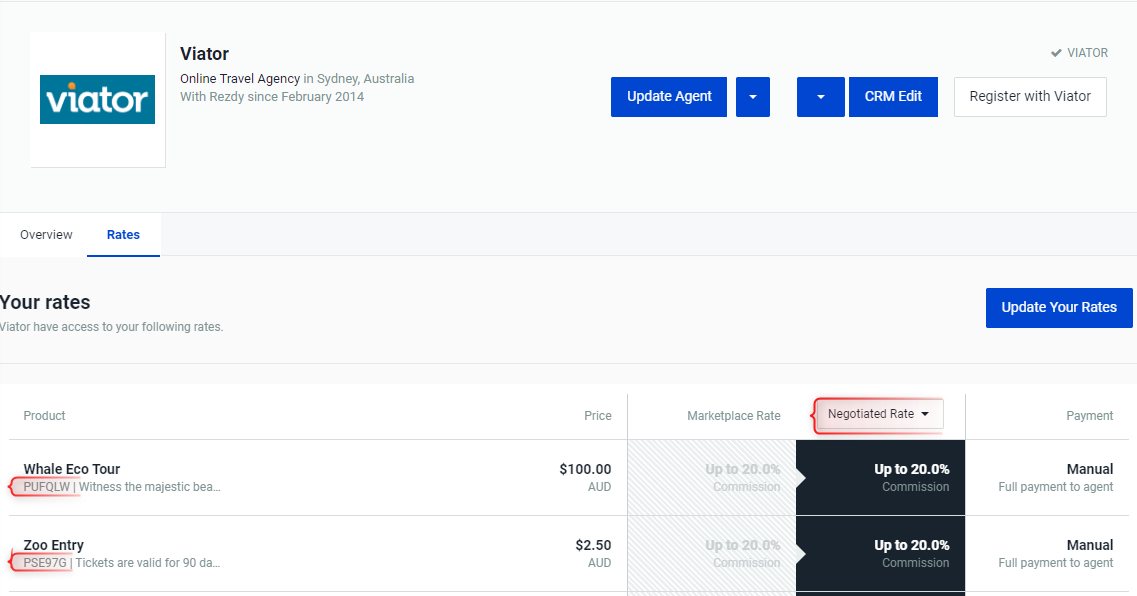Click Whale Eco Tour negotiated rate cell
The image size is (1137, 596).
click(x=880, y=478)
